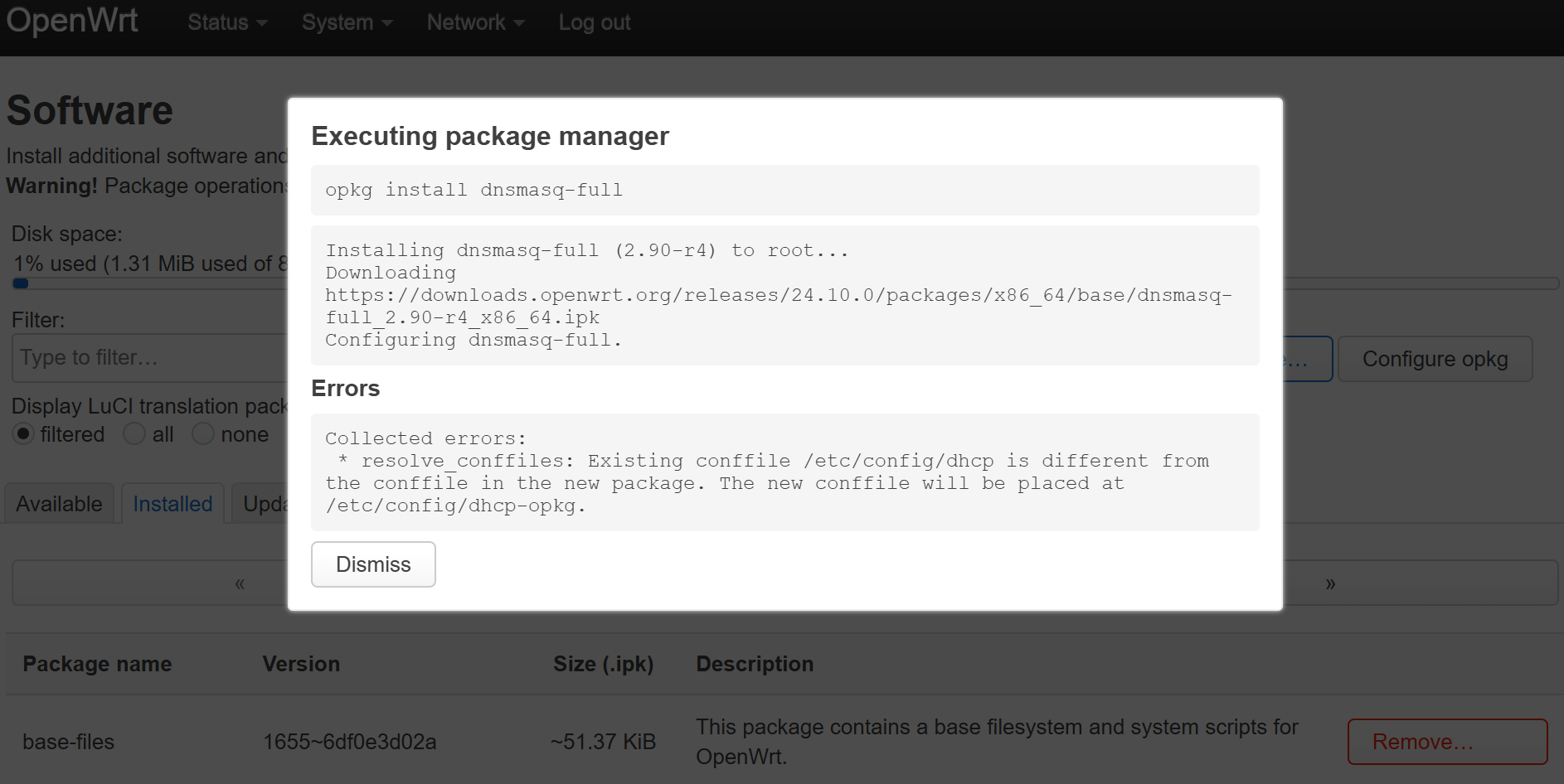
Task: Open the Updates tab
Action: tap(264, 504)
